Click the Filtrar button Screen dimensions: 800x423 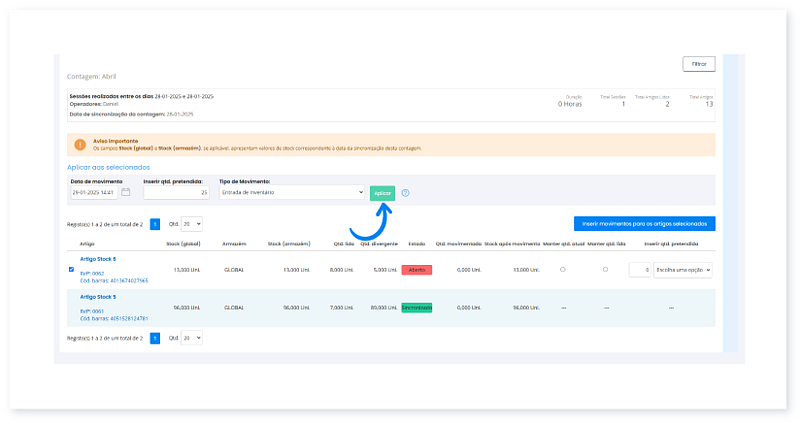pyautogui.click(x=699, y=64)
